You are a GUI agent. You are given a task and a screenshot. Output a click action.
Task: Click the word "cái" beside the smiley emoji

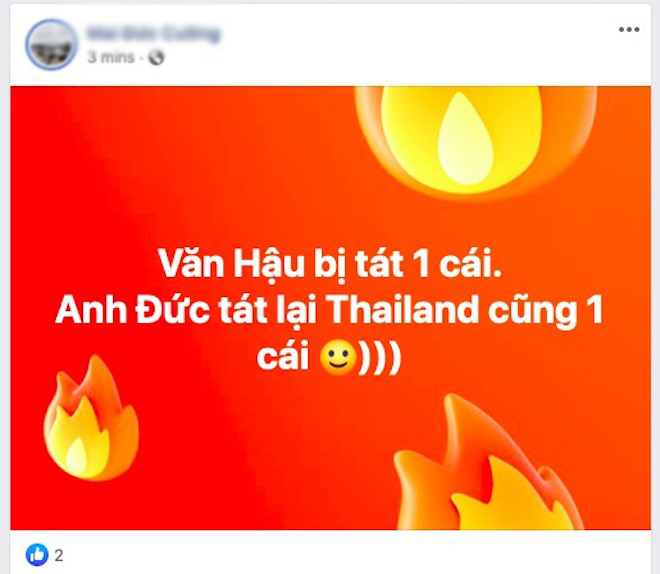click(283, 358)
